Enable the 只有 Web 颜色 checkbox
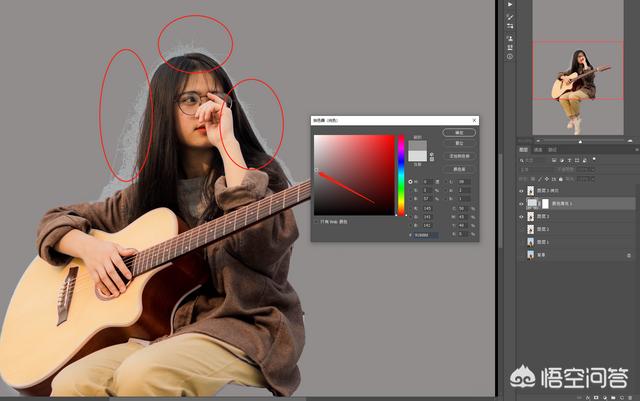This screenshot has height=401, width=640. point(316,222)
